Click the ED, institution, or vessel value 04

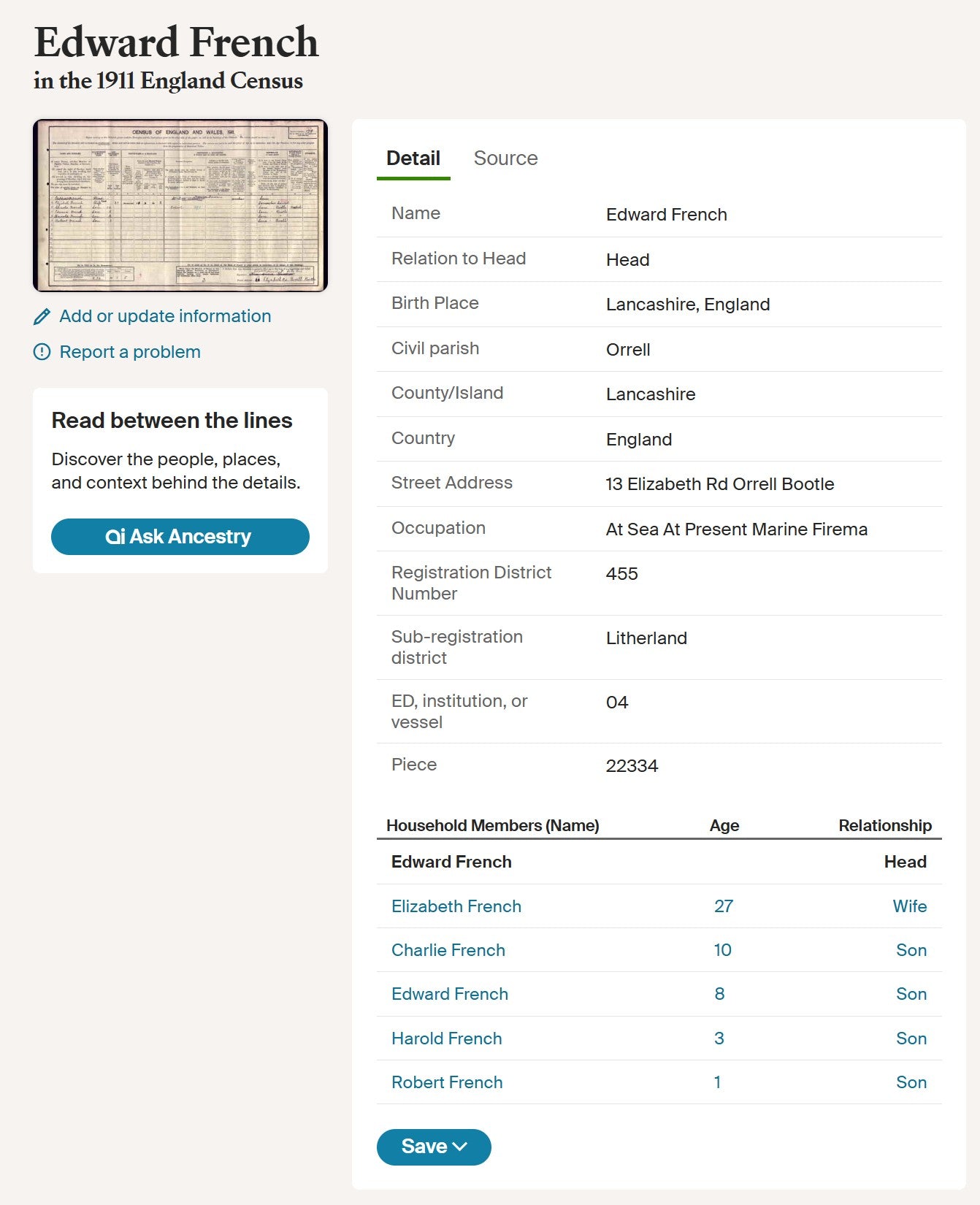click(617, 703)
